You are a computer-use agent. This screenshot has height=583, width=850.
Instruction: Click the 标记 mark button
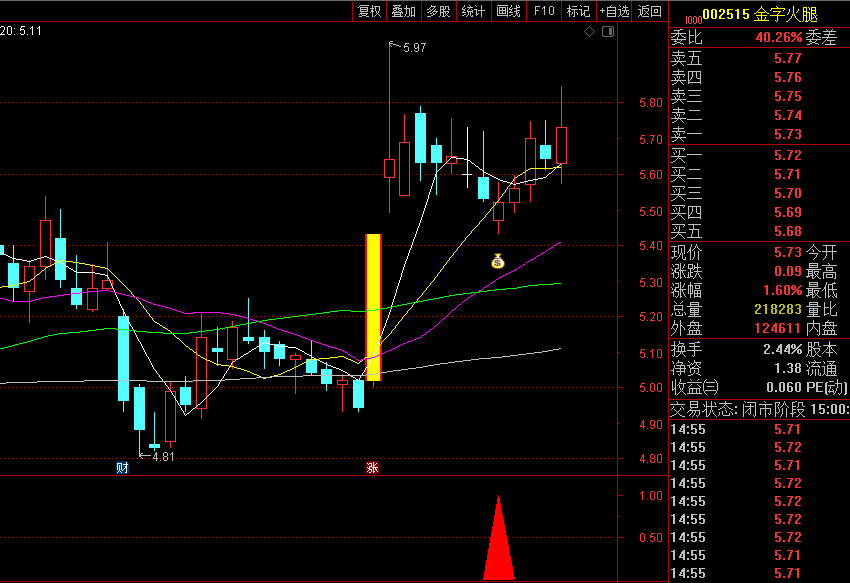coord(578,11)
